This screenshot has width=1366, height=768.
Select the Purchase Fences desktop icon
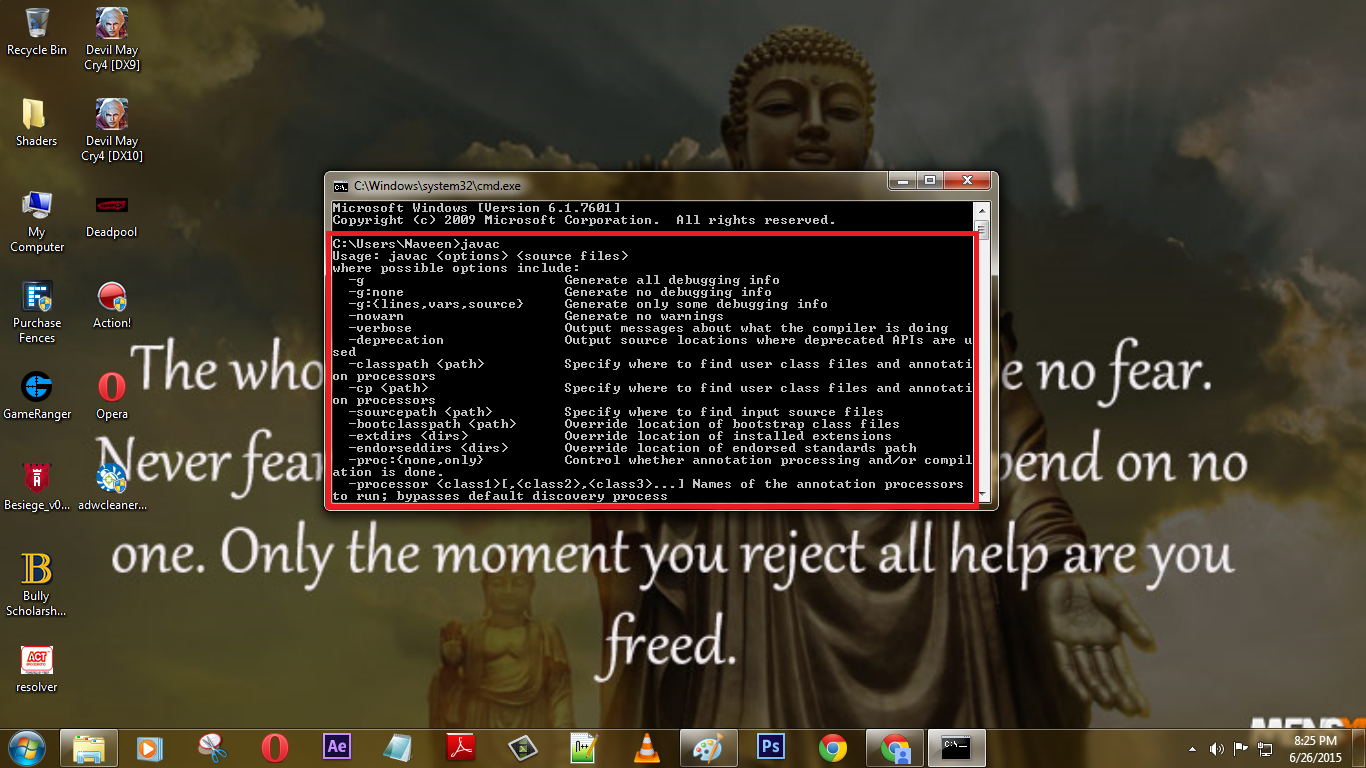(37, 312)
